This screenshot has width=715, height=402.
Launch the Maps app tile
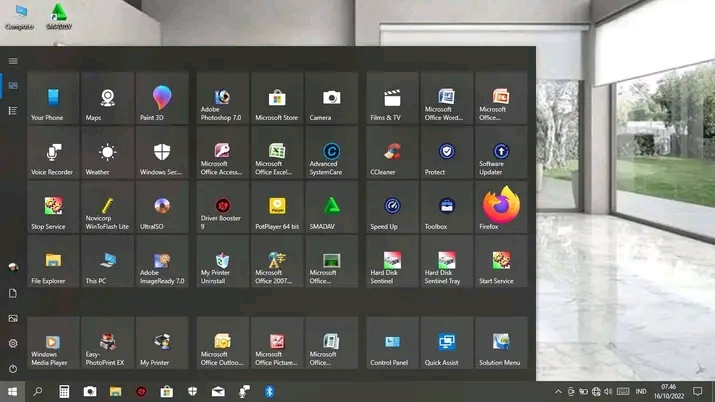point(107,98)
